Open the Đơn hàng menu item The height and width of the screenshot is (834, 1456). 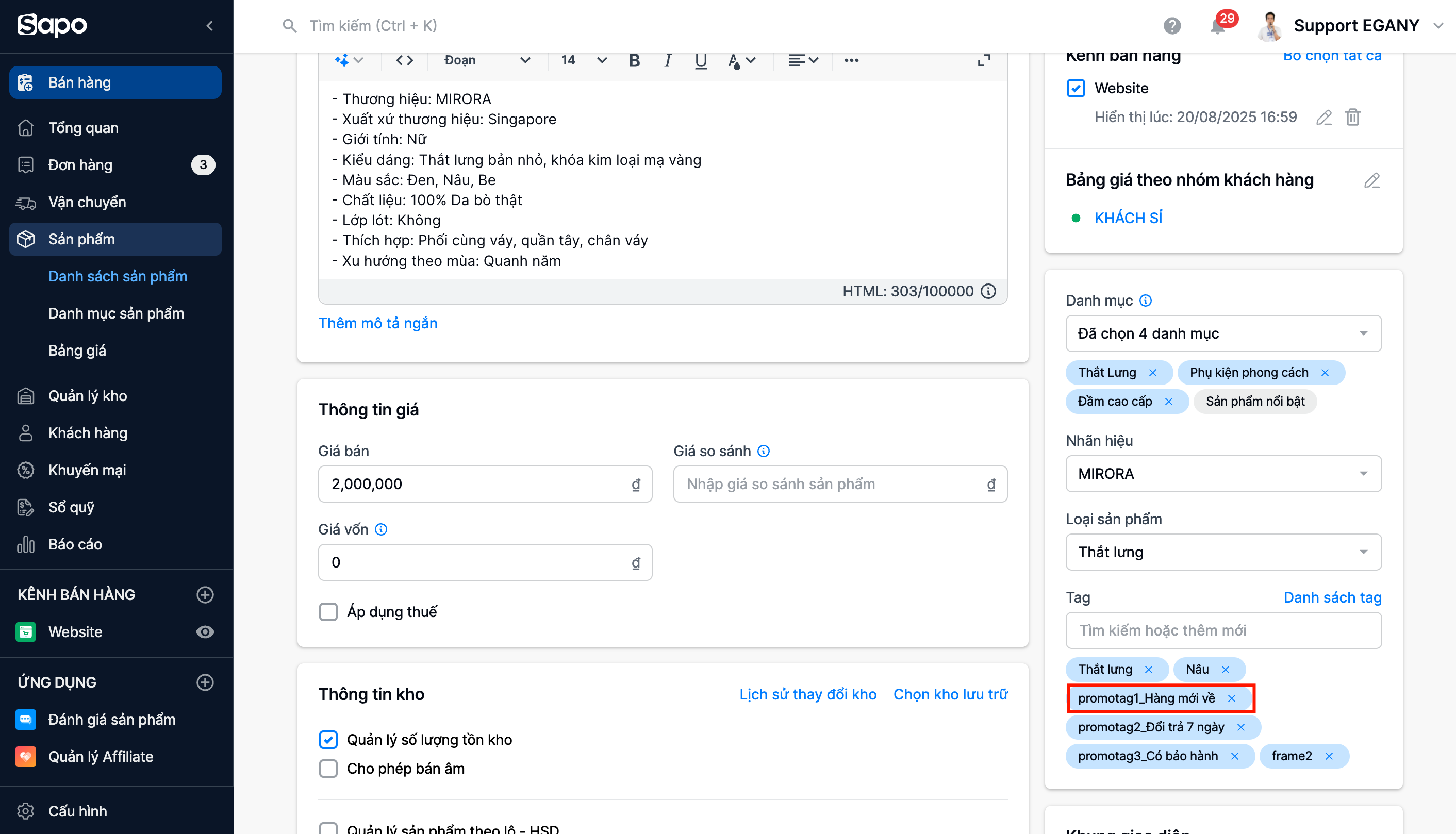pyautogui.click(x=80, y=165)
